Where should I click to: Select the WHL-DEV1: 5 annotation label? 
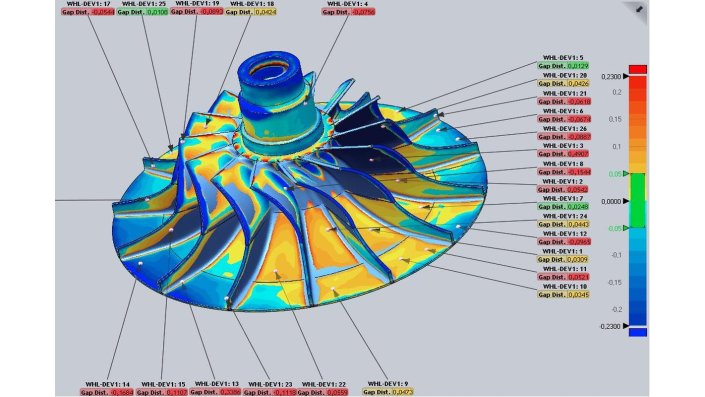tap(563, 58)
